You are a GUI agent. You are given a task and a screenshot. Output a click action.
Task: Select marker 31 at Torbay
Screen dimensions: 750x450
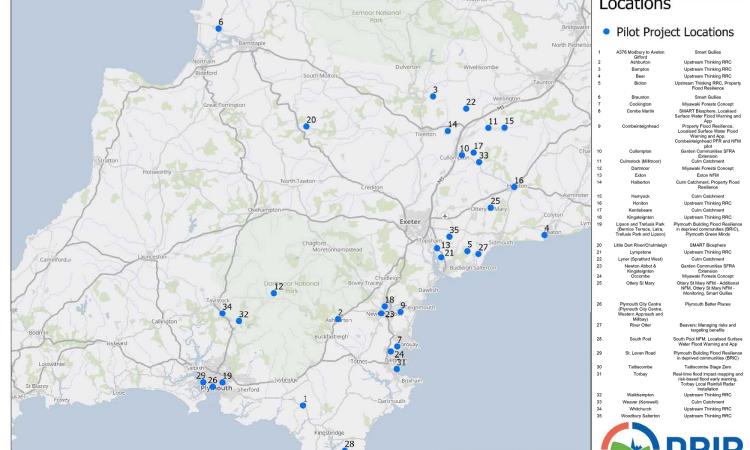tap(397, 369)
